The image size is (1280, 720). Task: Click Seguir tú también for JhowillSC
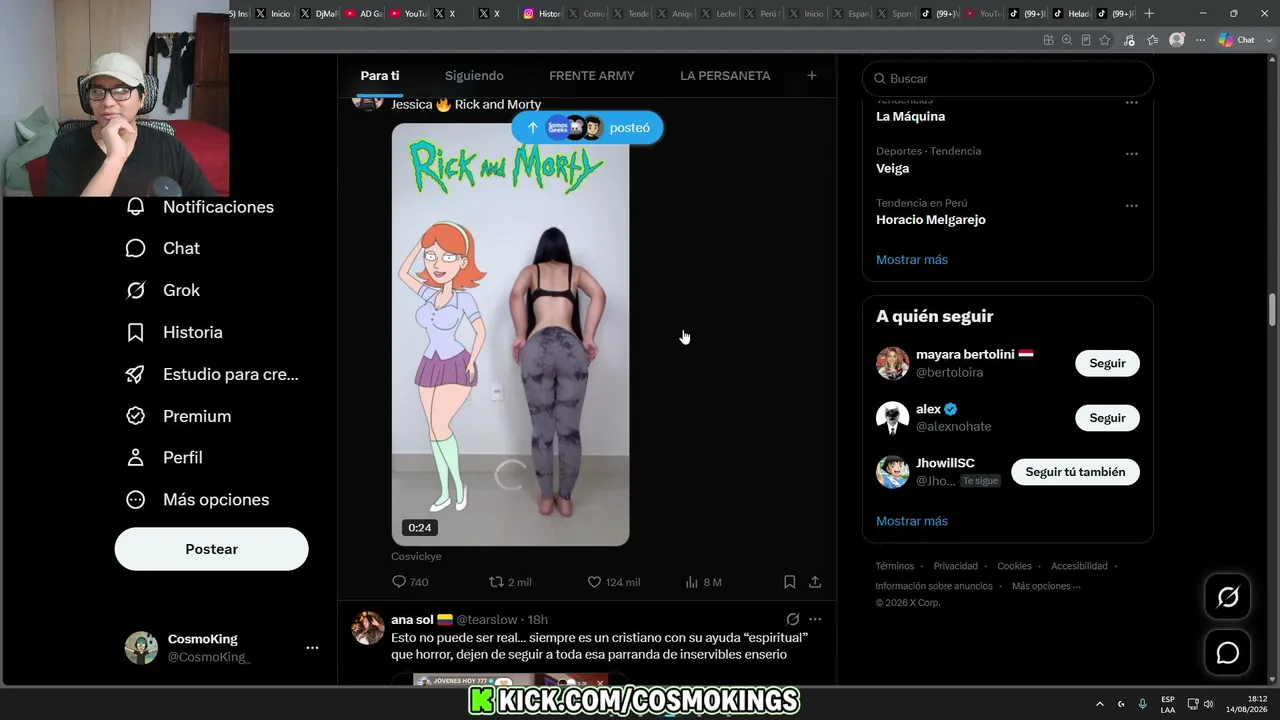[1075, 472]
